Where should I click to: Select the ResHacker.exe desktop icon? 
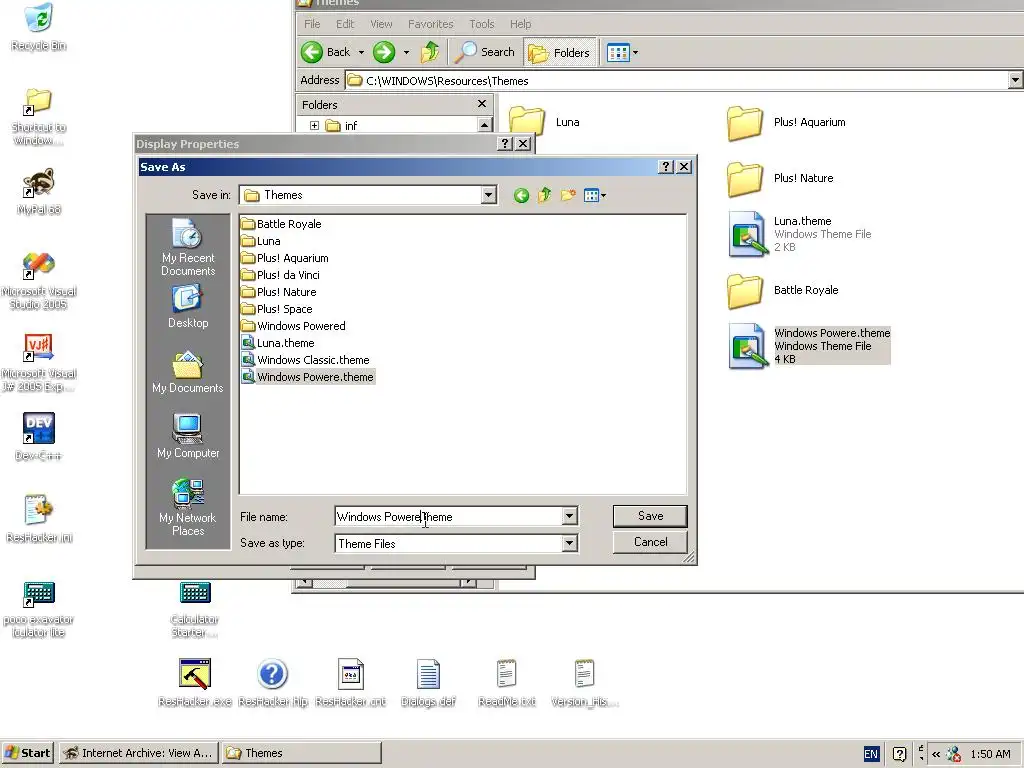tap(195, 682)
